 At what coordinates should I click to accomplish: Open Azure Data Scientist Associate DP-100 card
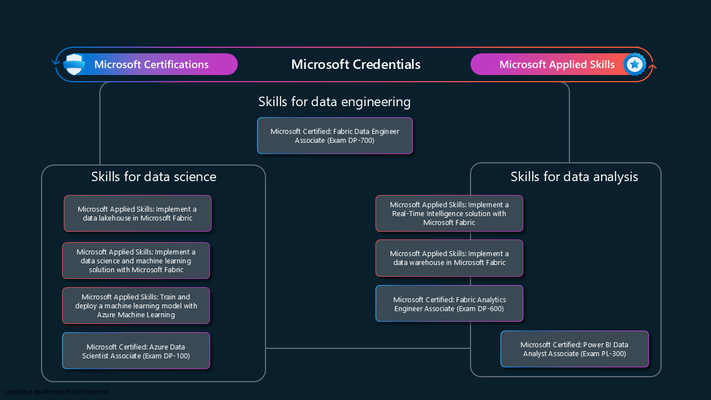coord(136,351)
